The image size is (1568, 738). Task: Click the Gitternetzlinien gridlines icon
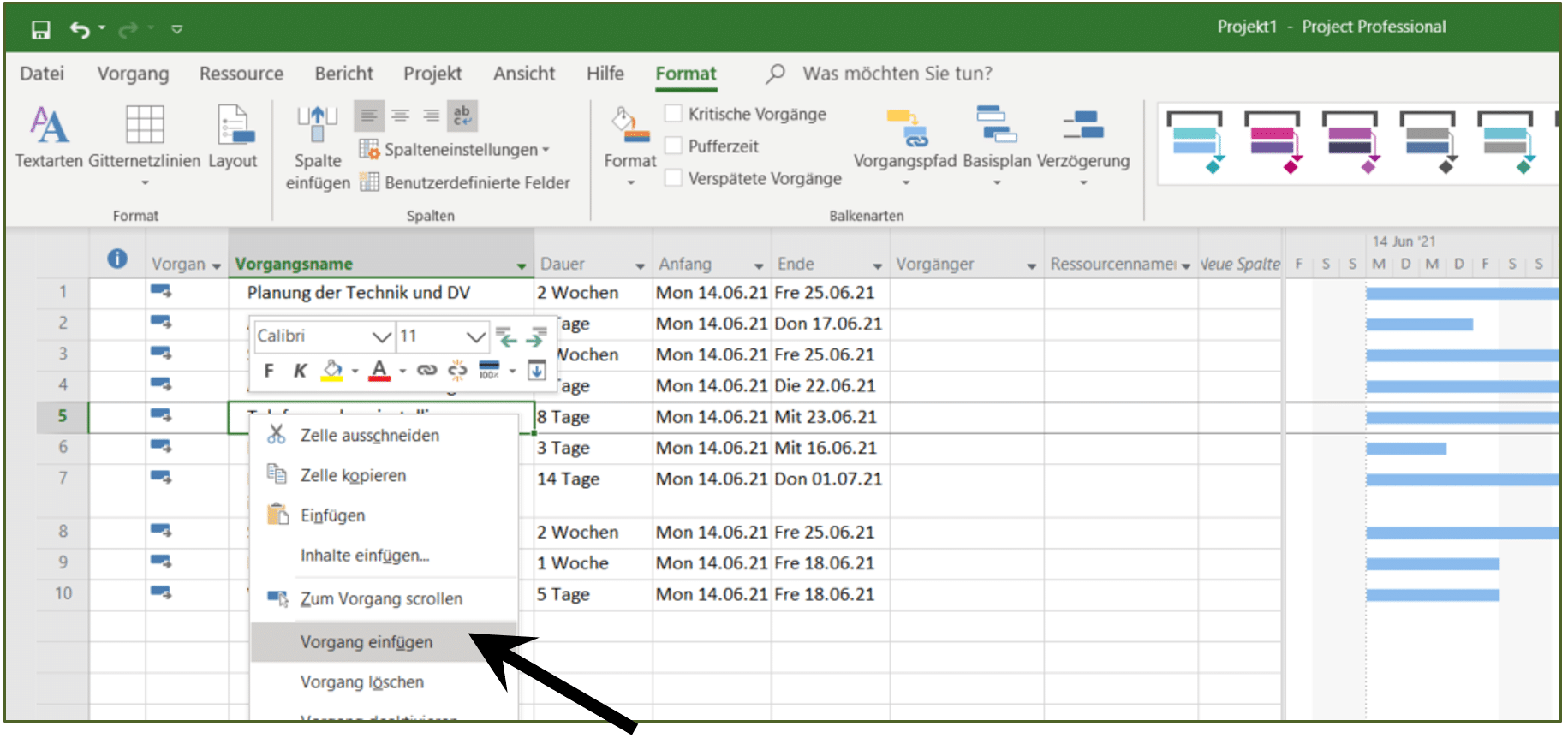145,125
